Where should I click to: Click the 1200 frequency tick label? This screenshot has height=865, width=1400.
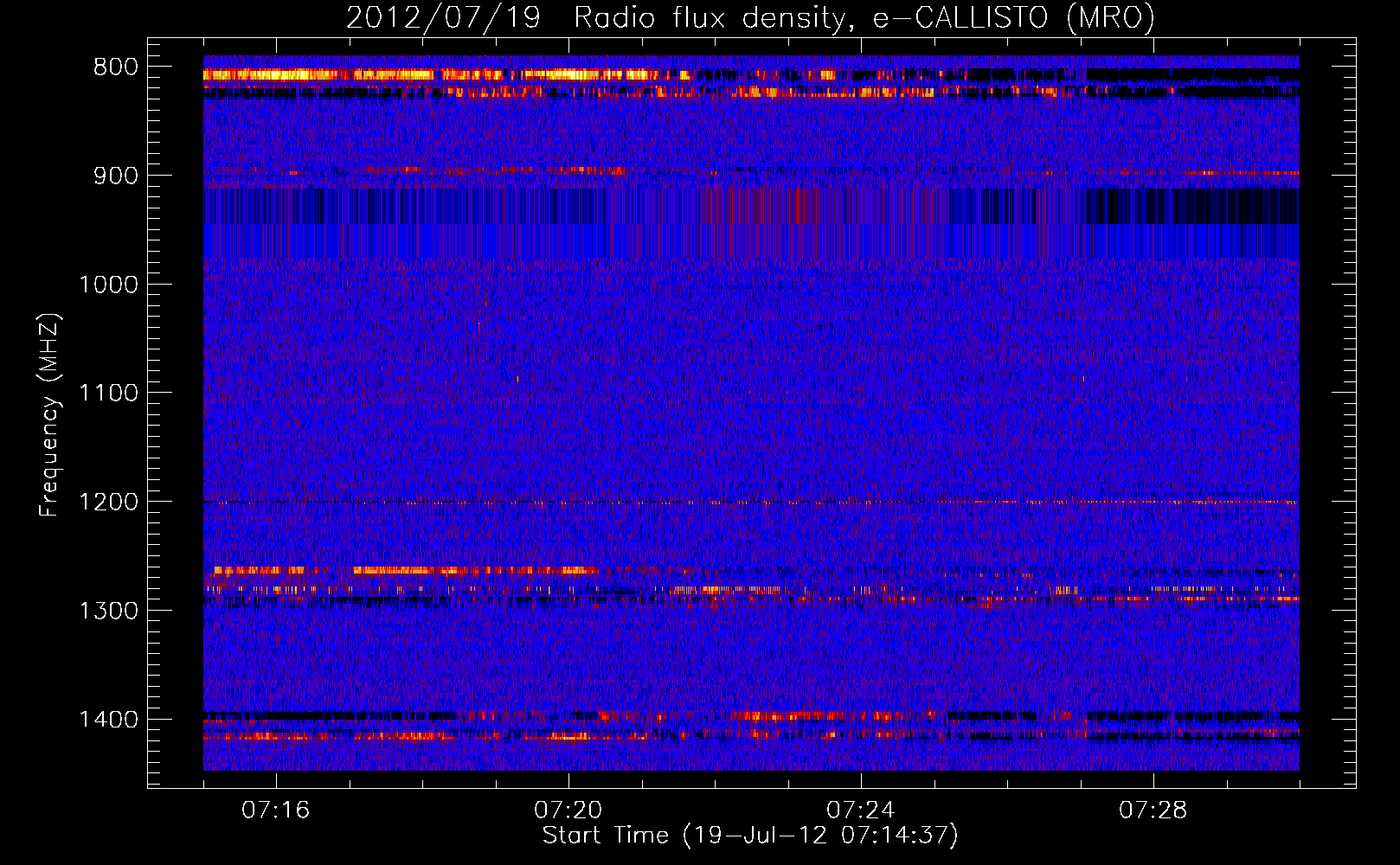(108, 503)
